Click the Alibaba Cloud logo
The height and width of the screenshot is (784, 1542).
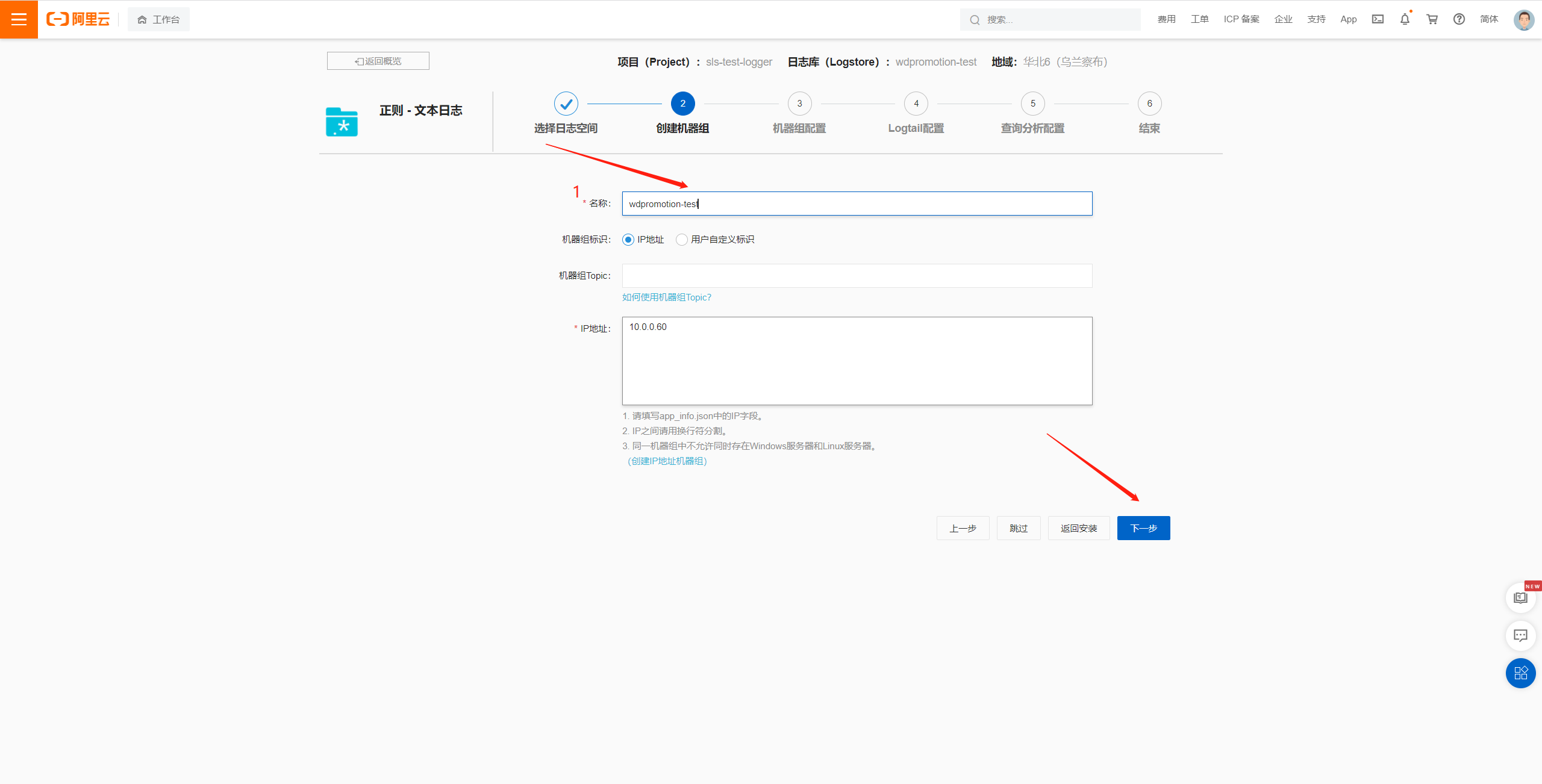[x=78, y=19]
